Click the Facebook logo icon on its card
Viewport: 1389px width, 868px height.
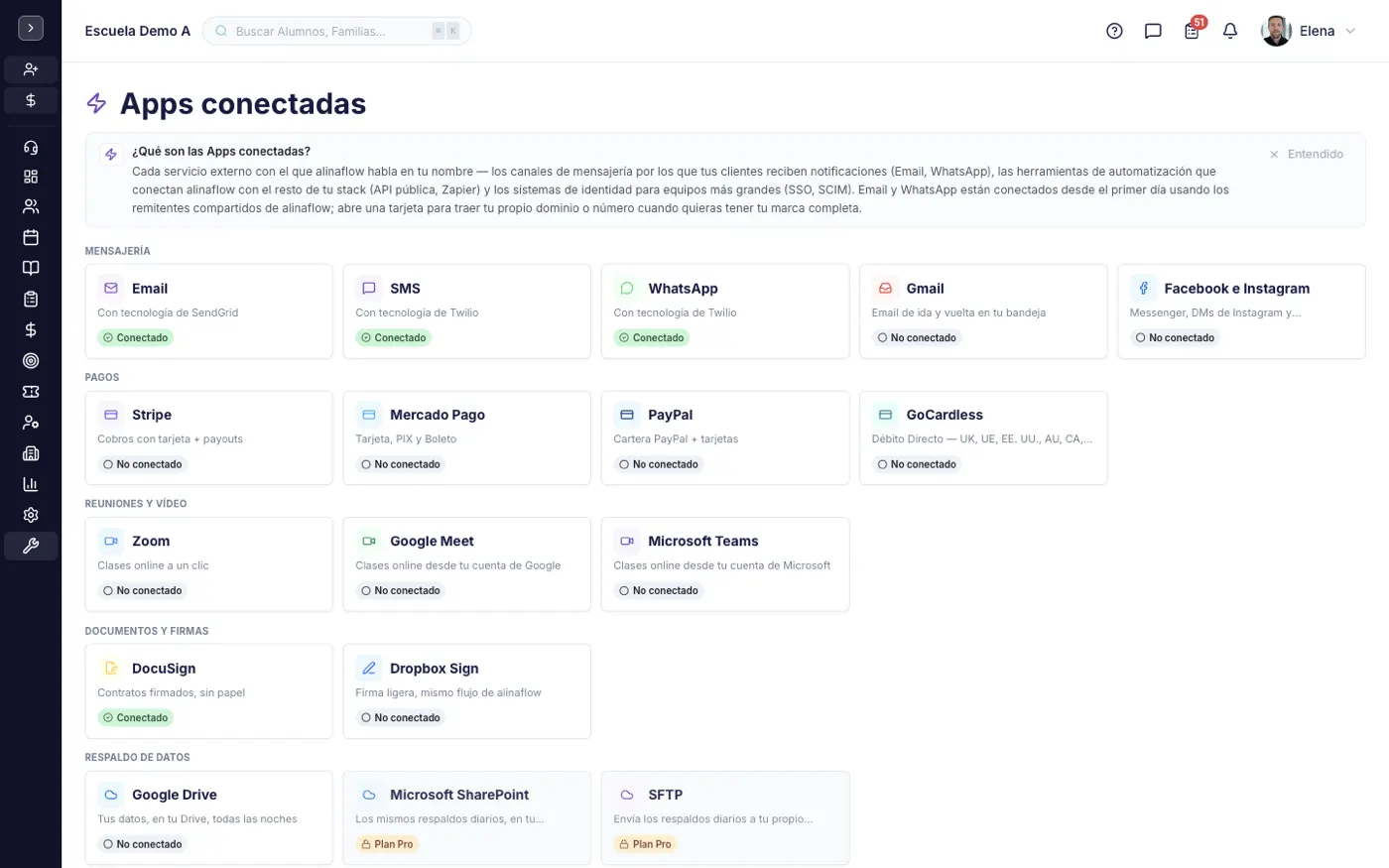coord(1143,288)
